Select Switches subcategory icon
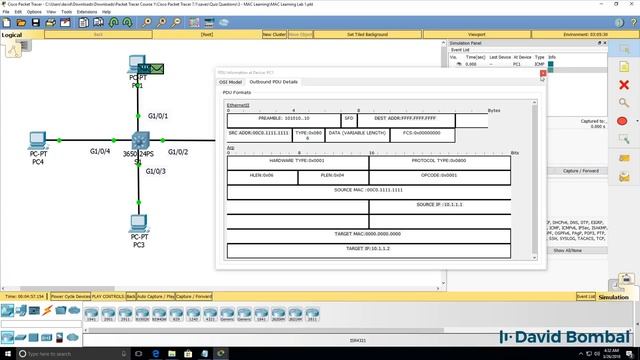640x360 pixels. click(x=21, y=338)
